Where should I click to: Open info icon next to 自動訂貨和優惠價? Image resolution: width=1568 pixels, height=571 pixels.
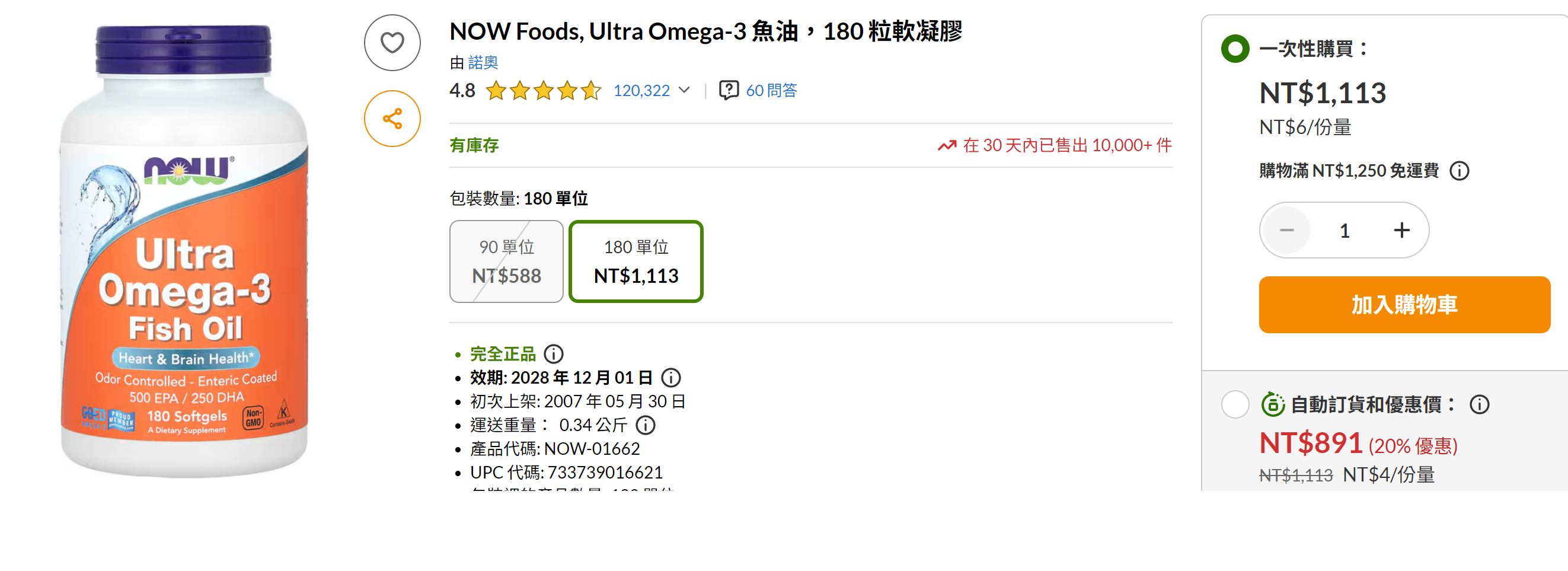(1479, 404)
